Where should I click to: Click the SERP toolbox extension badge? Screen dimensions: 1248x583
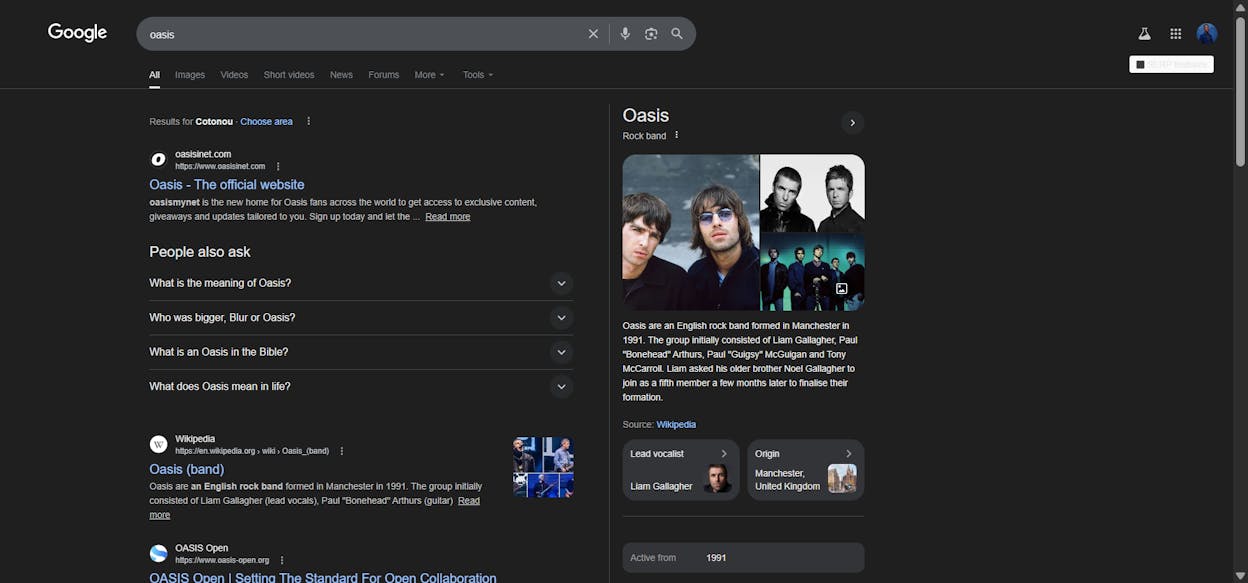click(1171, 64)
